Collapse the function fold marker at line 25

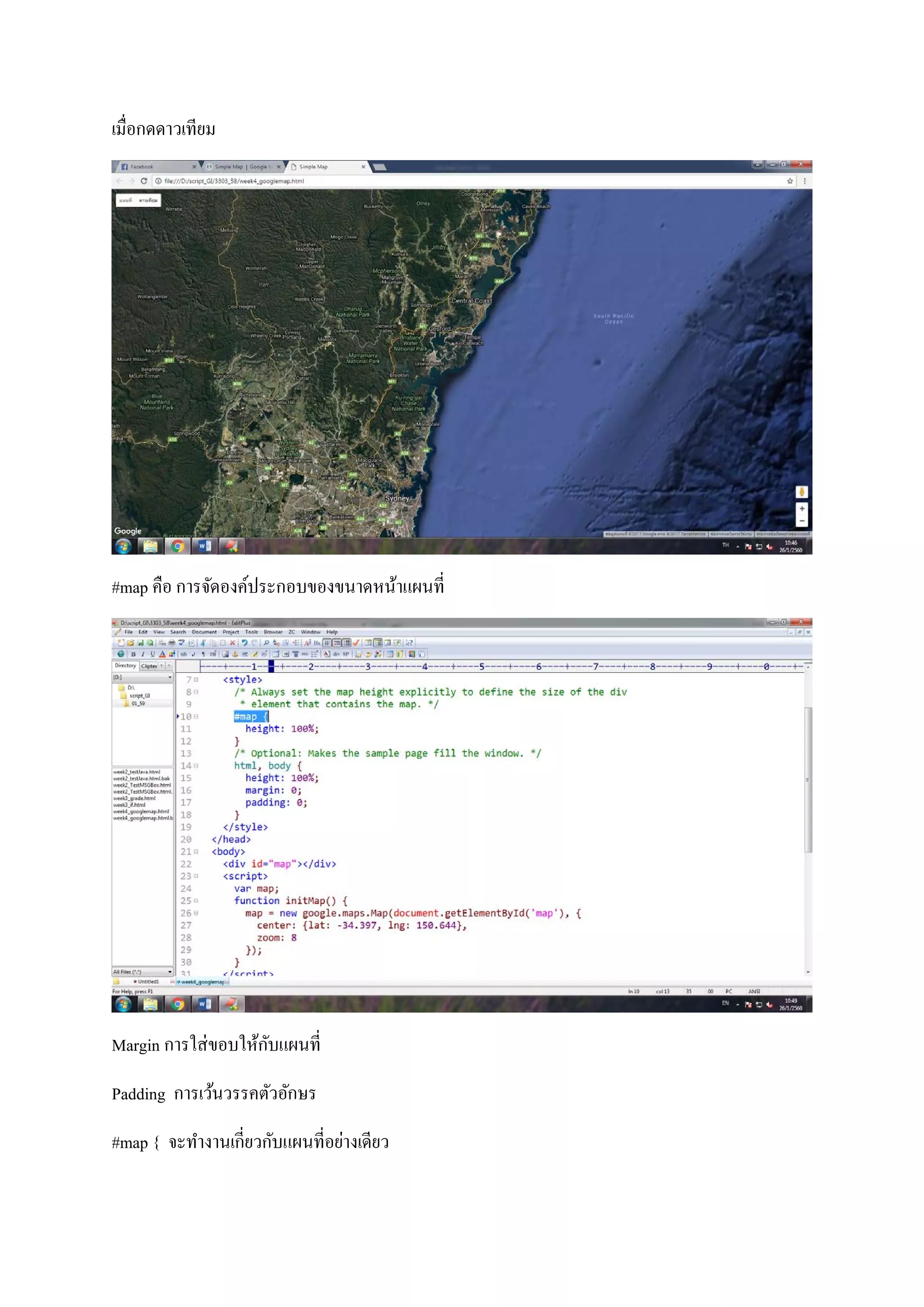(x=196, y=900)
